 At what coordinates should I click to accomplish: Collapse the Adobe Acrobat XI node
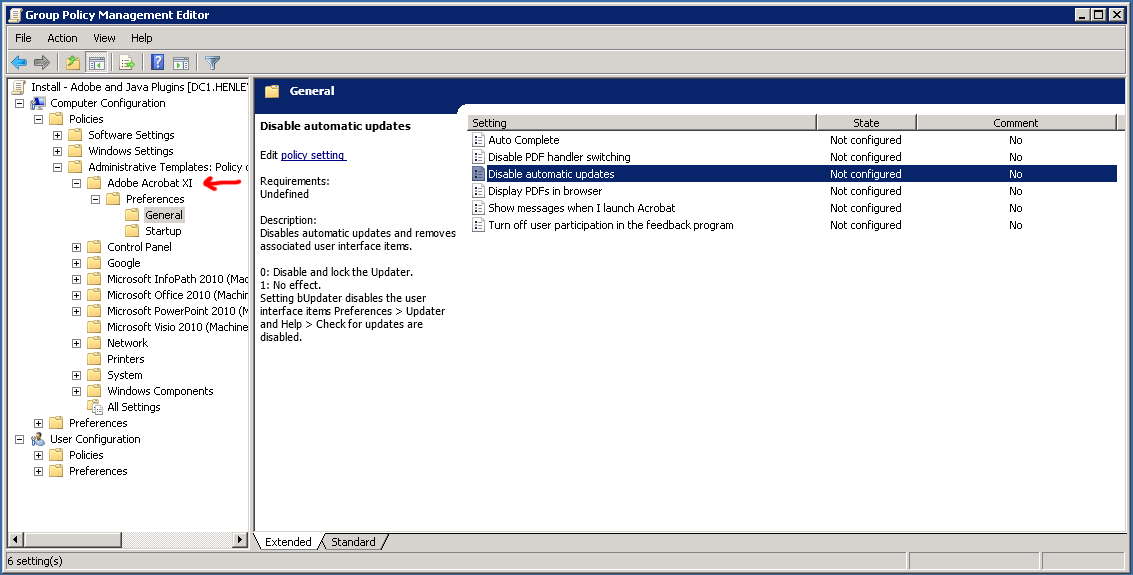pyautogui.click(x=77, y=183)
